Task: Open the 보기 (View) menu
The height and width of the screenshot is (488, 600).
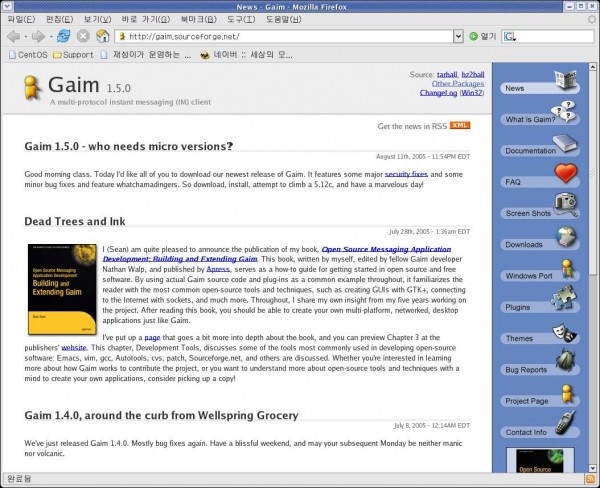Action: coord(98,19)
